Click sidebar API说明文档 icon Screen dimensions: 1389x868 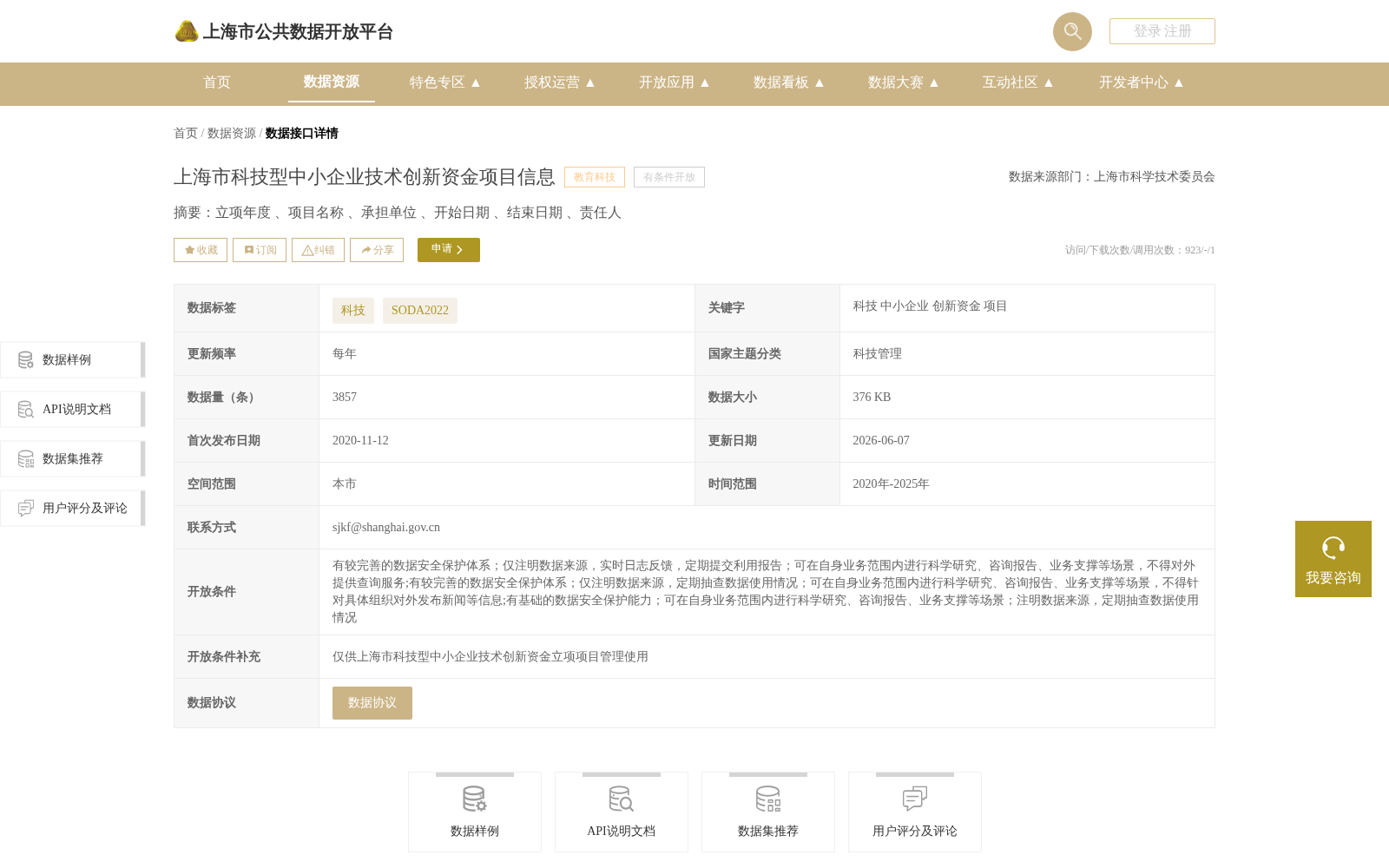26,409
